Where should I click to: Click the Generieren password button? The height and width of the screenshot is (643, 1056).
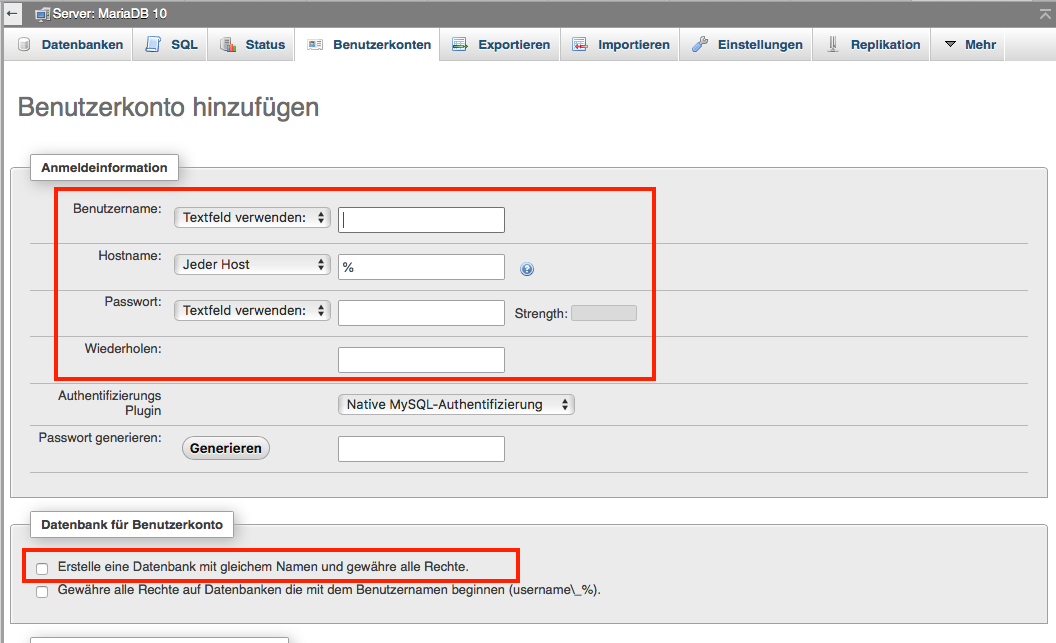[226, 449]
